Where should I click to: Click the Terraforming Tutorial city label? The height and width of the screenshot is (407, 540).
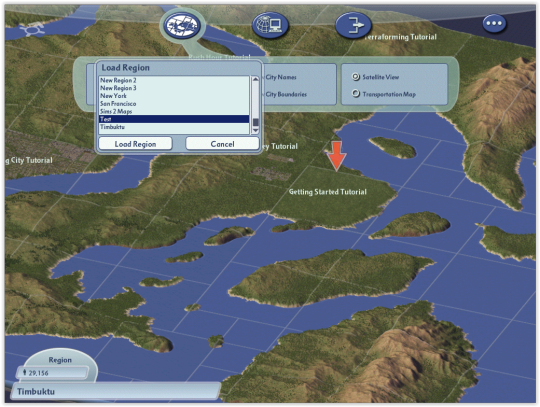pos(401,37)
